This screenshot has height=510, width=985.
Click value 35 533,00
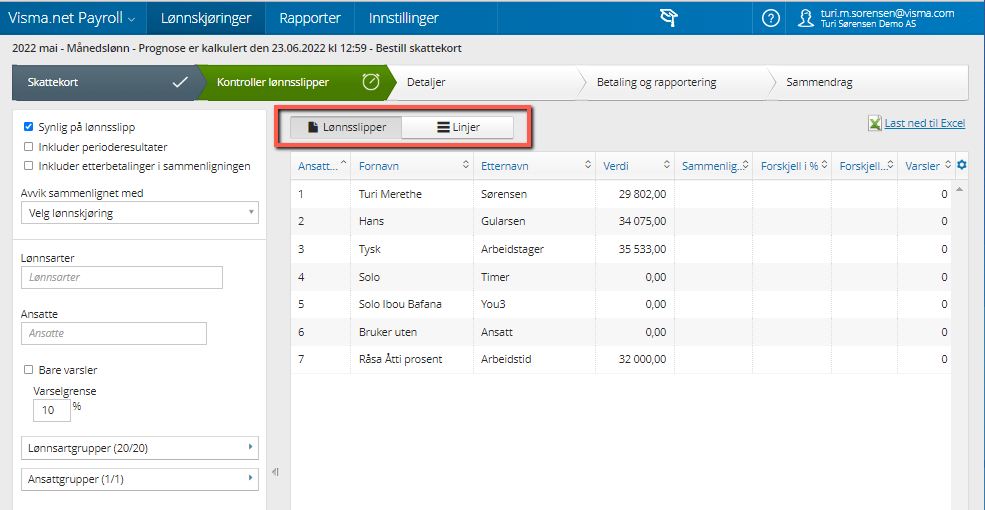[642, 249]
